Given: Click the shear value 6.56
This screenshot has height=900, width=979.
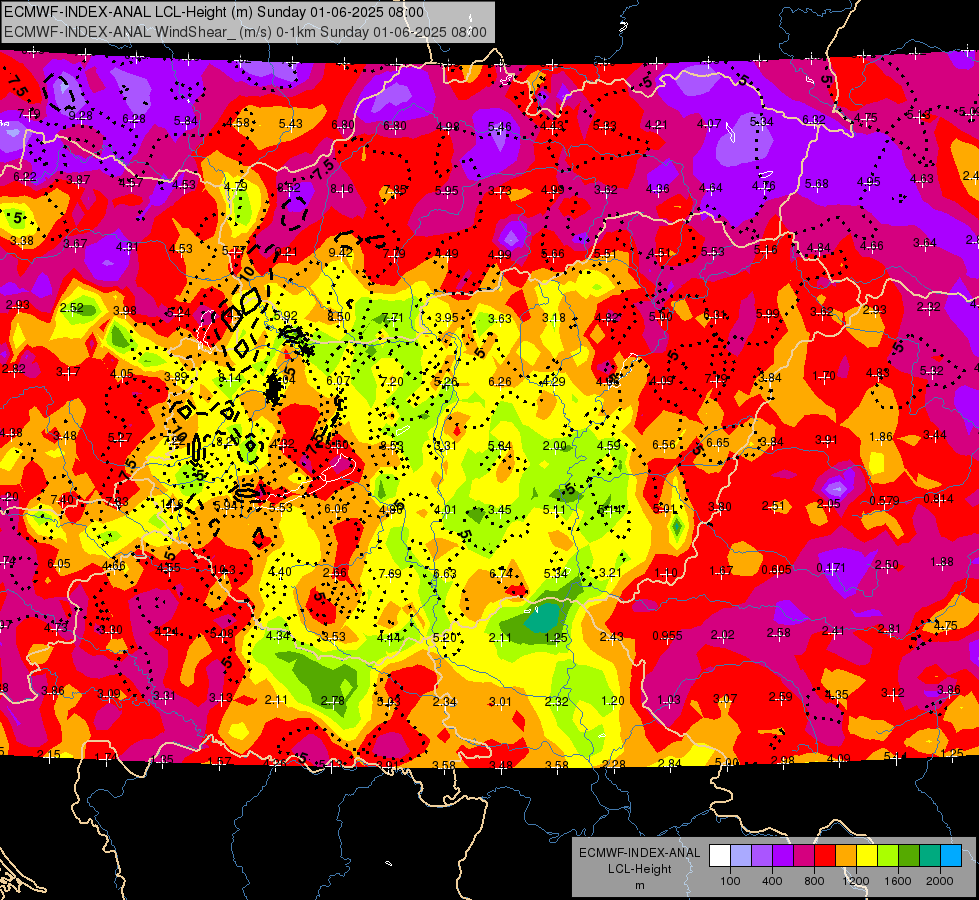Looking at the screenshot, I should pyautogui.click(x=664, y=444).
